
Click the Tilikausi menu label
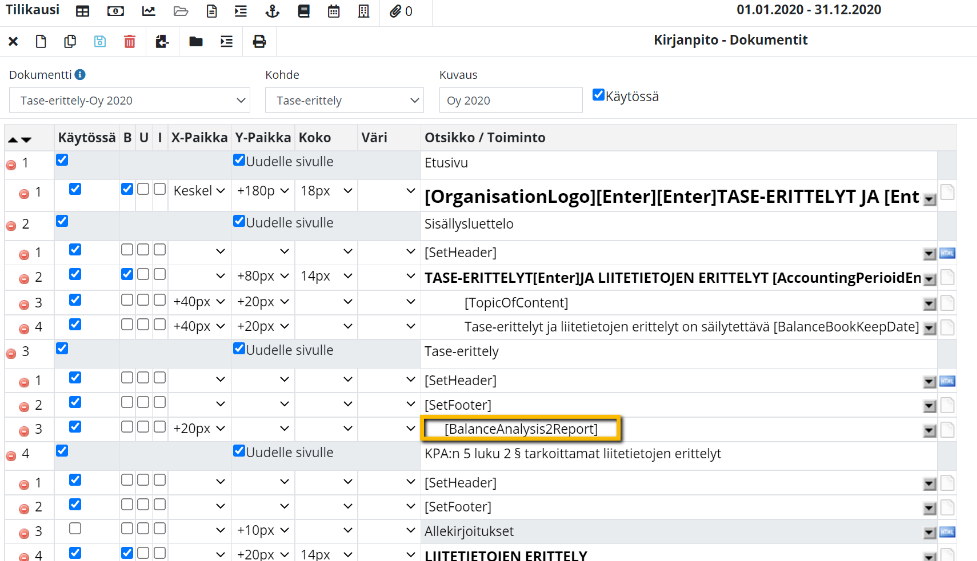31,11
